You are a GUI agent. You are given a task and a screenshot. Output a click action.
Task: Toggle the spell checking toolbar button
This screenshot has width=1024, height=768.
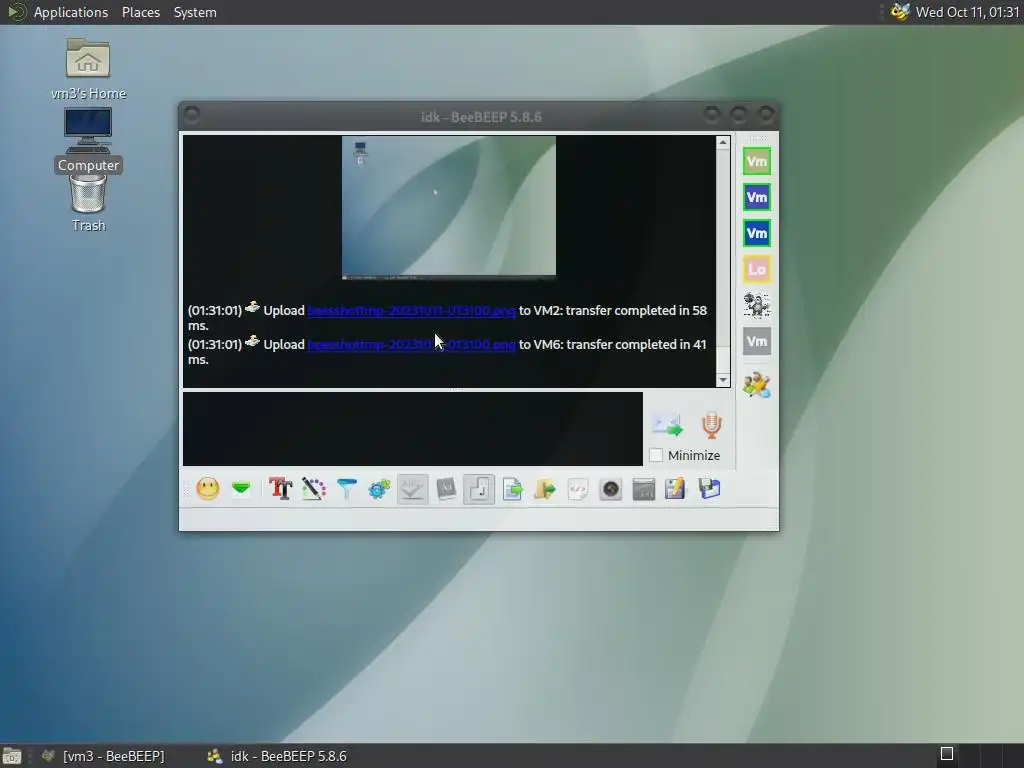[x=413, y=488]
